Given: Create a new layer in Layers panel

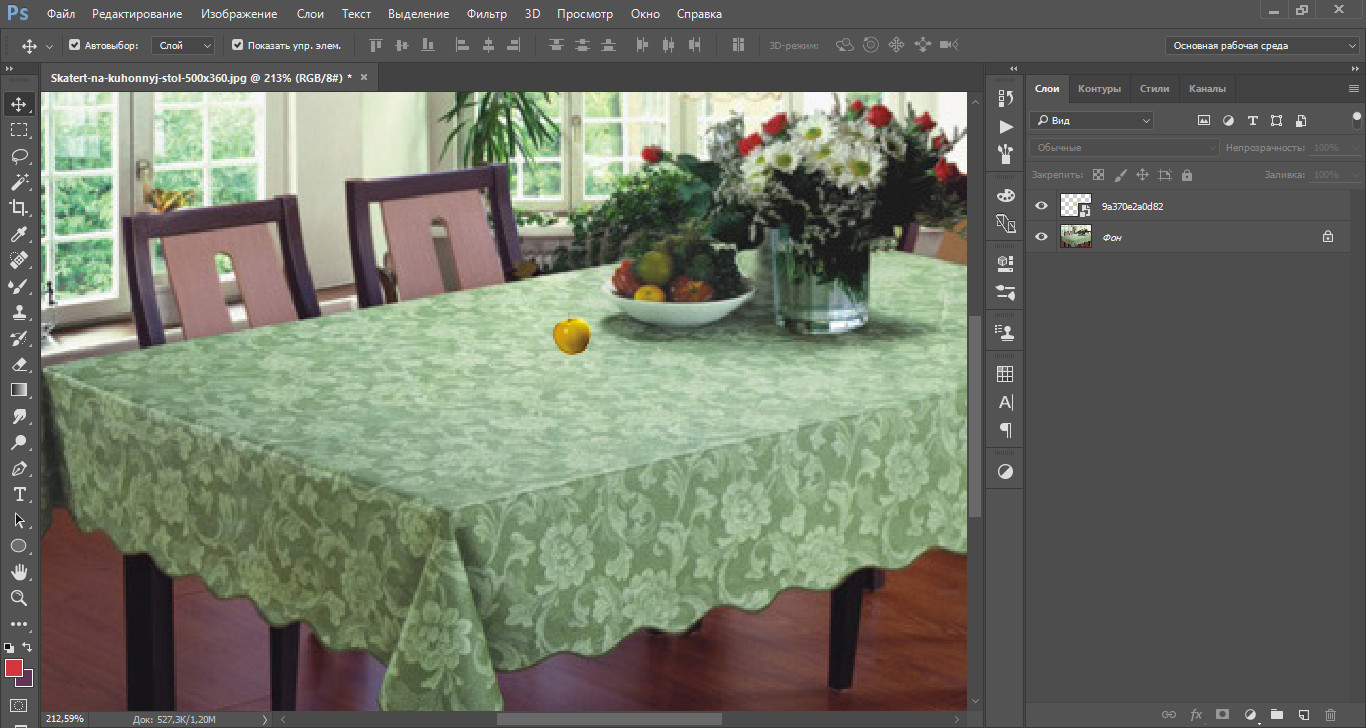Looking at the screenshot, I should click(x=1303, y=715).
